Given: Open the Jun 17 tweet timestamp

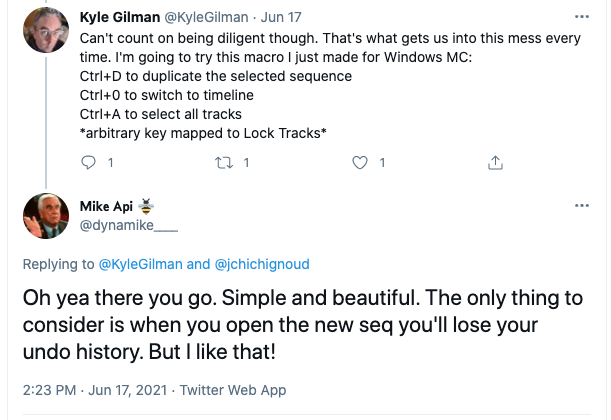Looking at the screenshot, I should click(x=281, y=17).
